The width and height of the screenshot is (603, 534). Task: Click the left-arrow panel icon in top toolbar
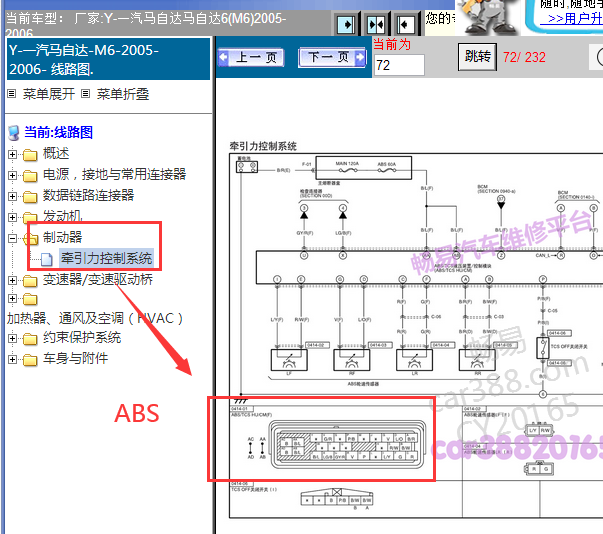(405, 25)
